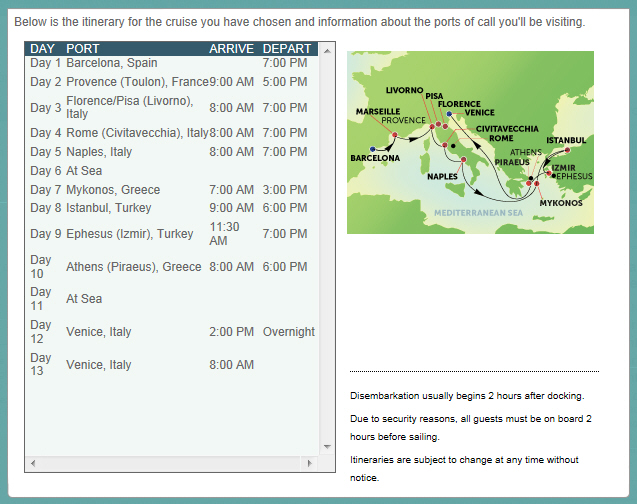Click the '2:00 PM' Venice arrival time
The width and height of the screenshot is (637, 504).
231,332
